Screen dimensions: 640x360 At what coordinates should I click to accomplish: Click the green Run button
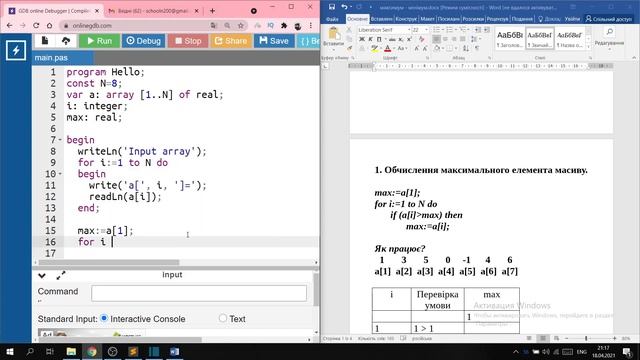[x=99, y=41]
